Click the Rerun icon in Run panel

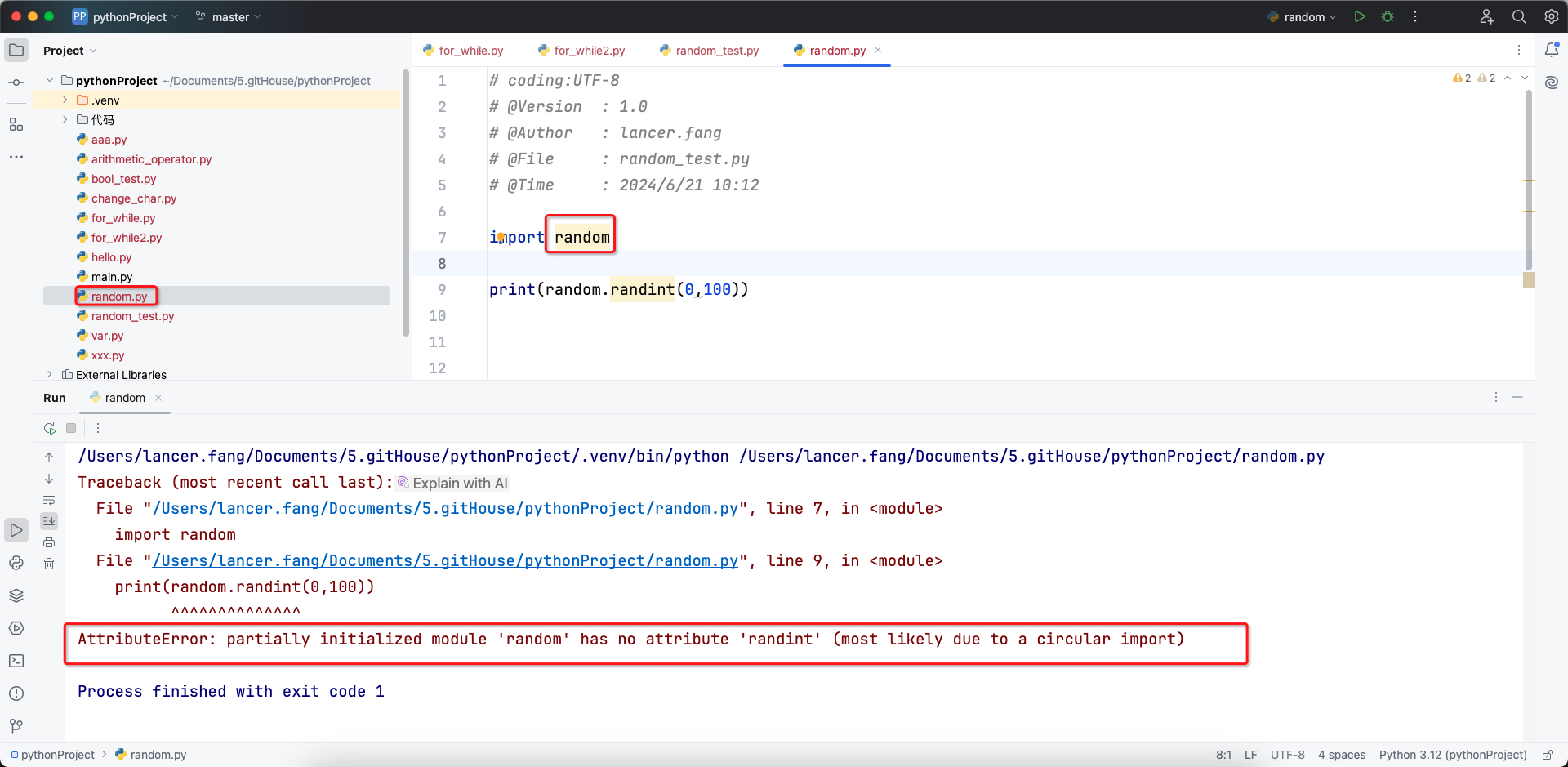point(50,428)
